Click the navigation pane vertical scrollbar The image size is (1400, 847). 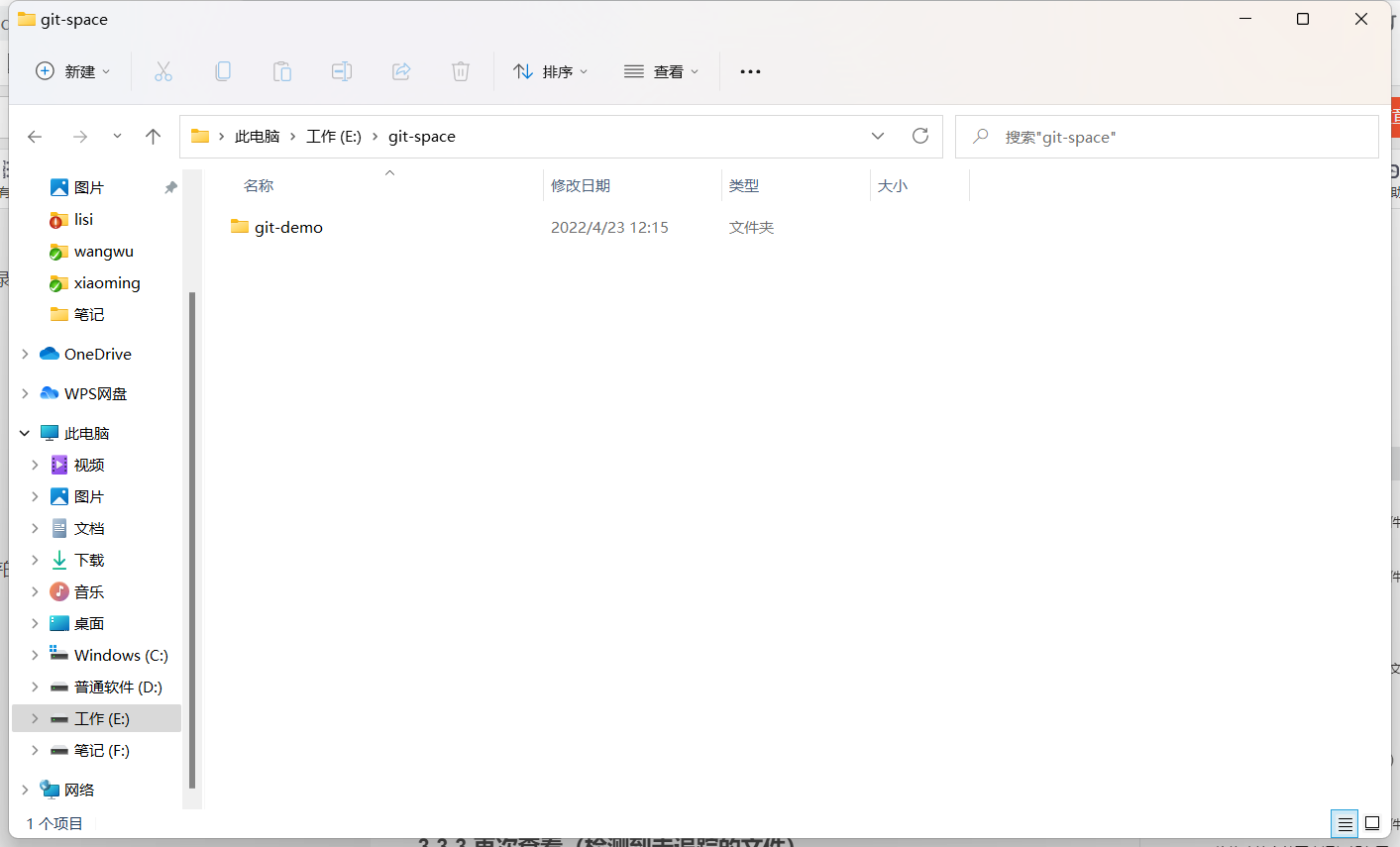191,540
